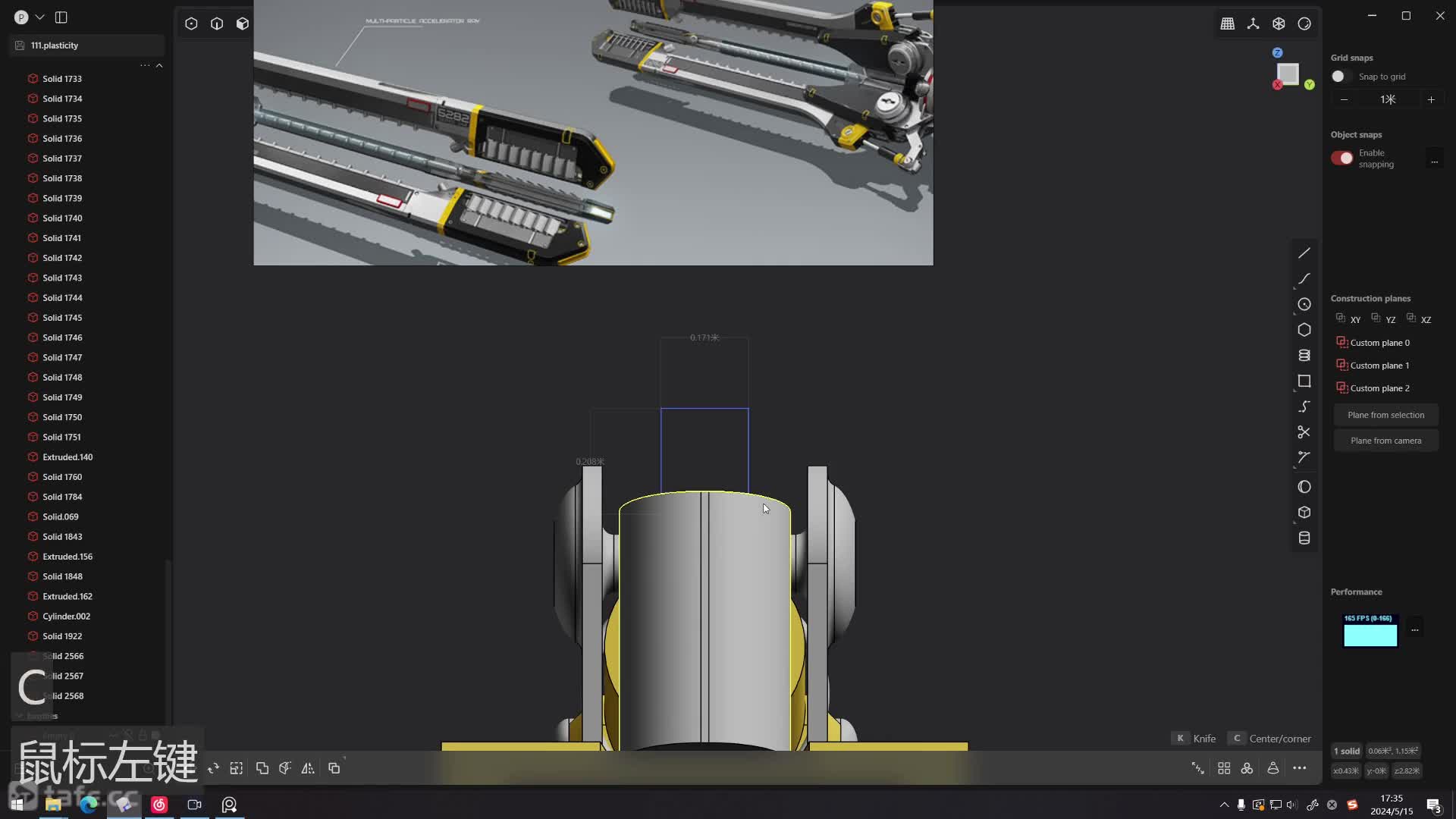The height and width of the screenshot is (819, 1456).
Task: Choose the solid cube selection mode icon
Action: click(243, 24)
